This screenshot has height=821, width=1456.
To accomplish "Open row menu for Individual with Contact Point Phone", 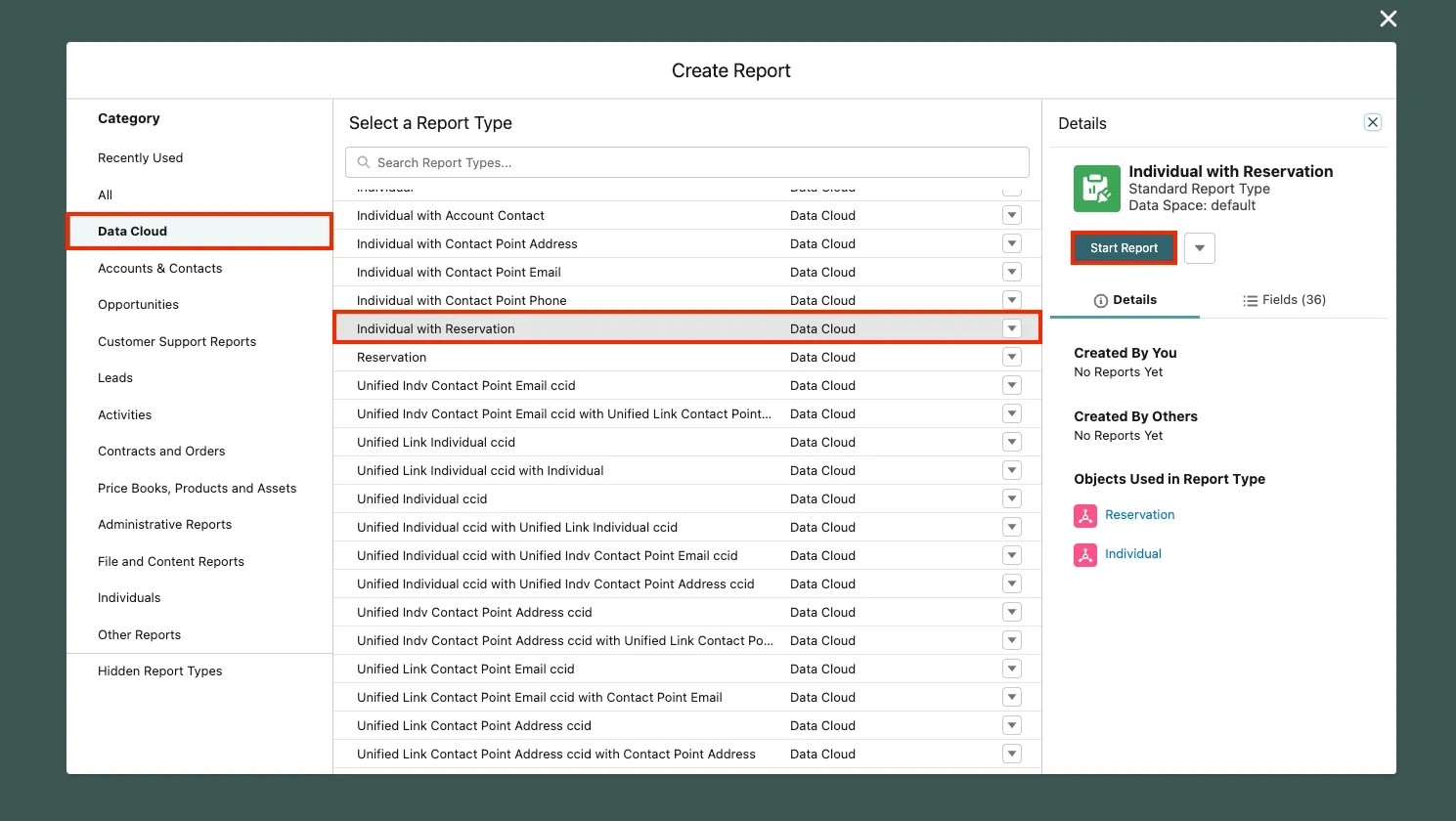I will click(x=1012, y=300).
